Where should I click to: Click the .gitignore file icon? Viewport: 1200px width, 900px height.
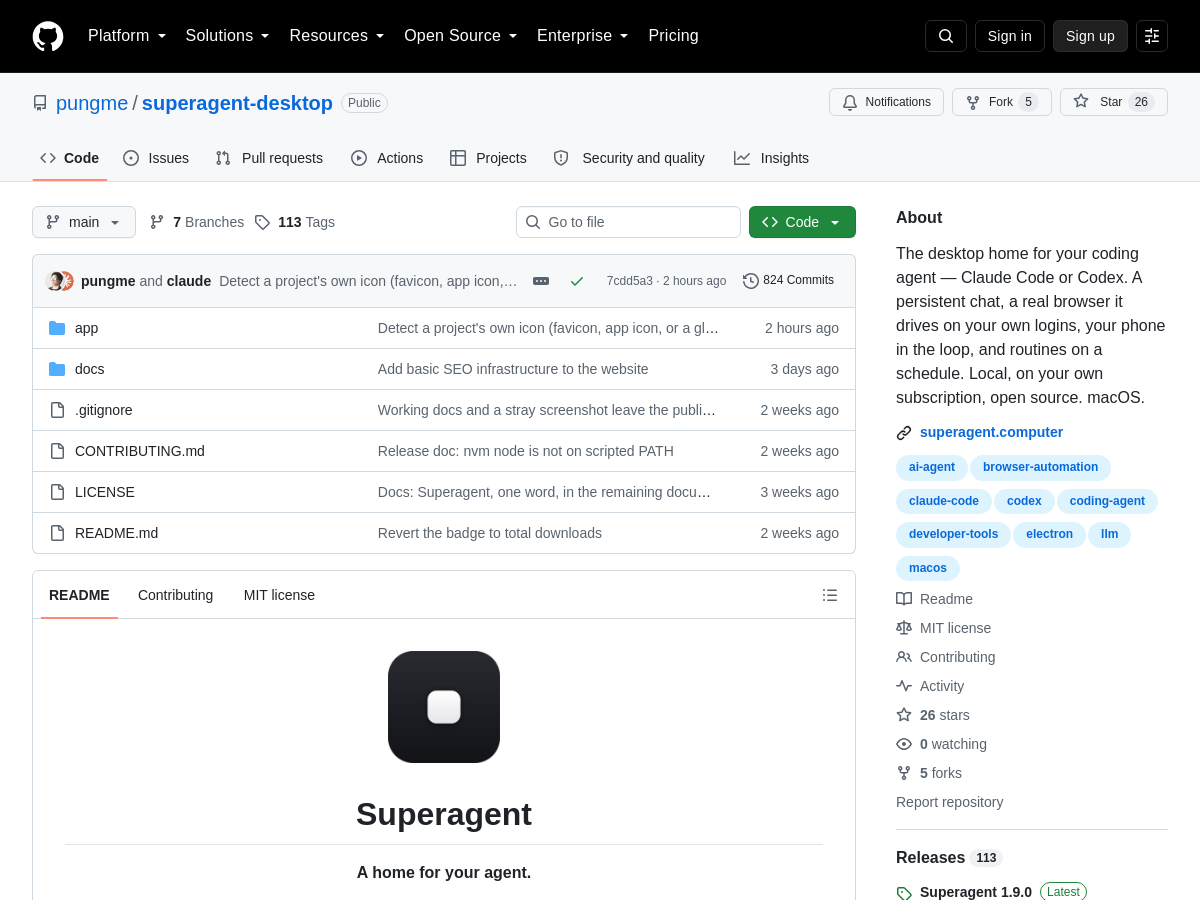click(57, 410)
